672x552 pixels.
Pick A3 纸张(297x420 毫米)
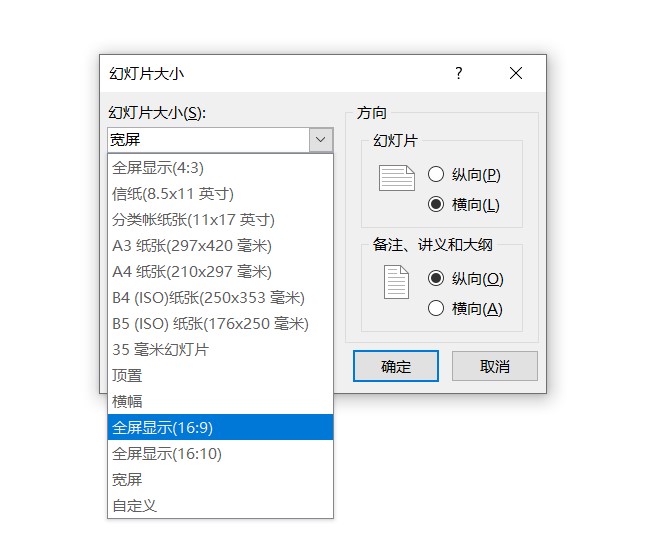point(220,246)
